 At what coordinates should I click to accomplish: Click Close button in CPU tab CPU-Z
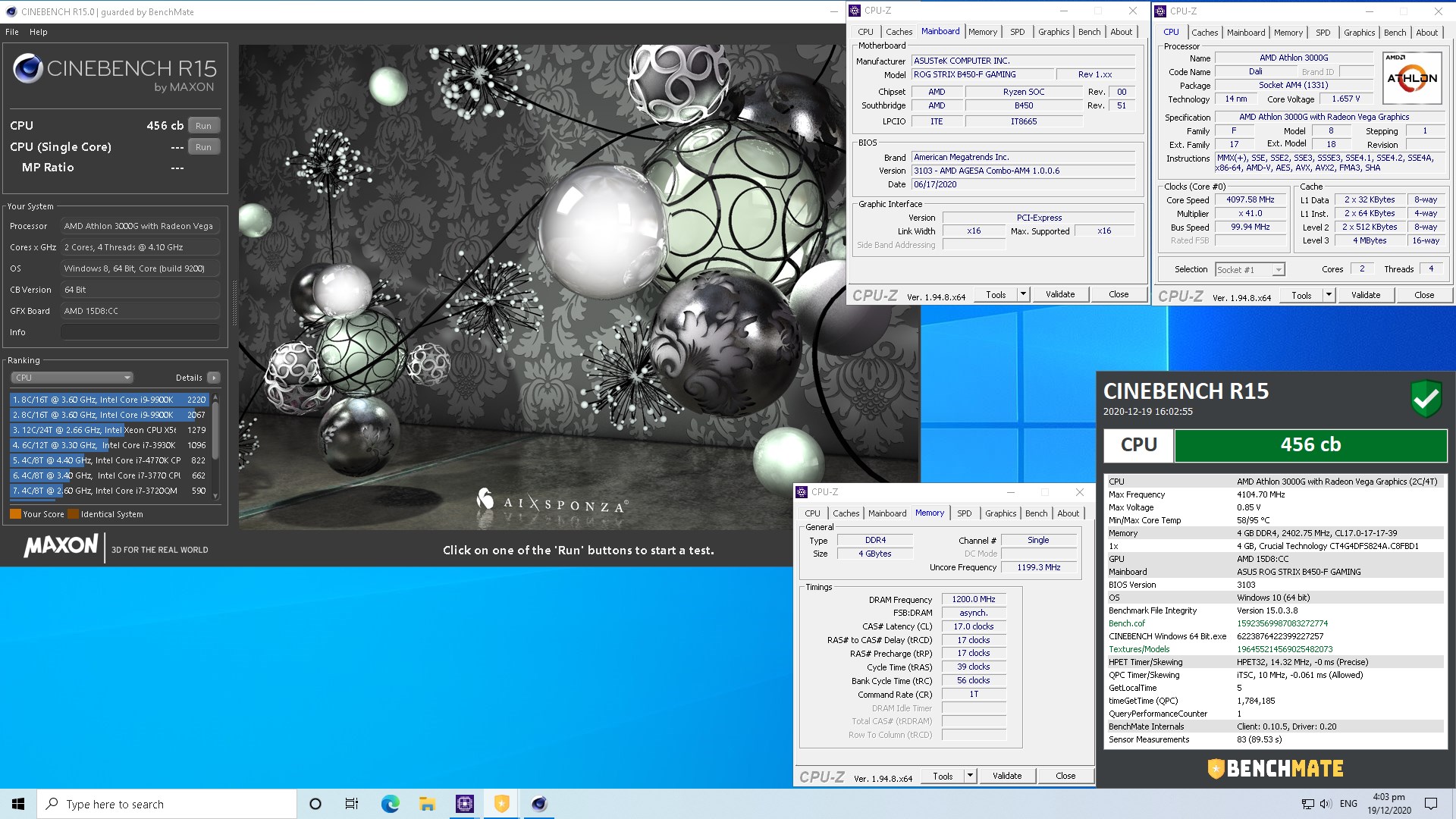pyautogui.click(x=1424, y=295)
